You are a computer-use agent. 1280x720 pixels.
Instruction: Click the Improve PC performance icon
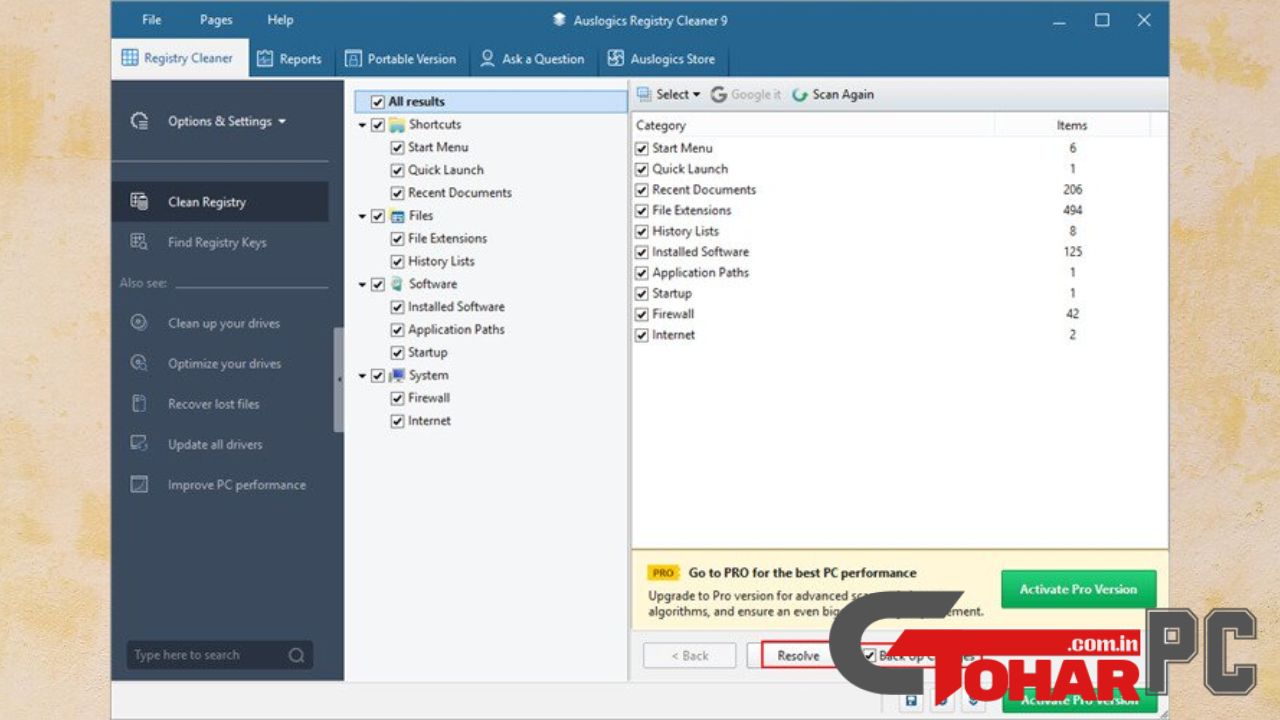[139, 485]
